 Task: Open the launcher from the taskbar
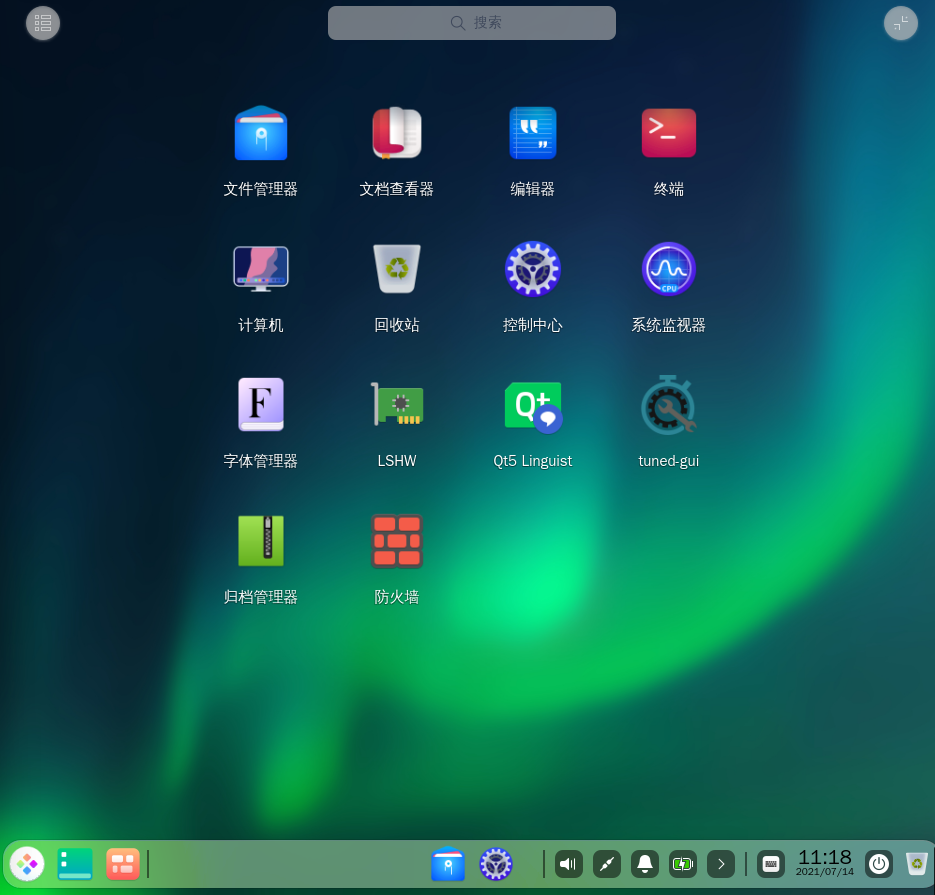26,864
